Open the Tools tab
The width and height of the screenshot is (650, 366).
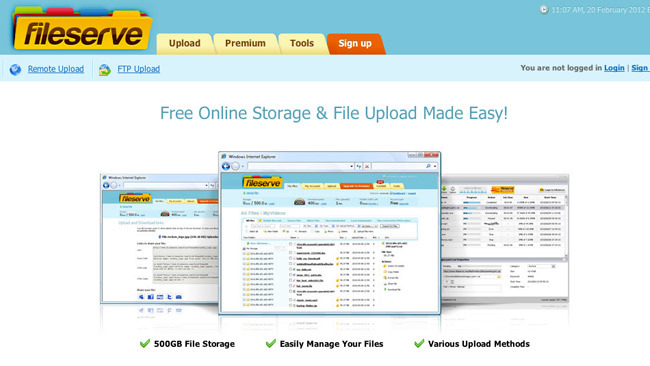pos(302,44)
